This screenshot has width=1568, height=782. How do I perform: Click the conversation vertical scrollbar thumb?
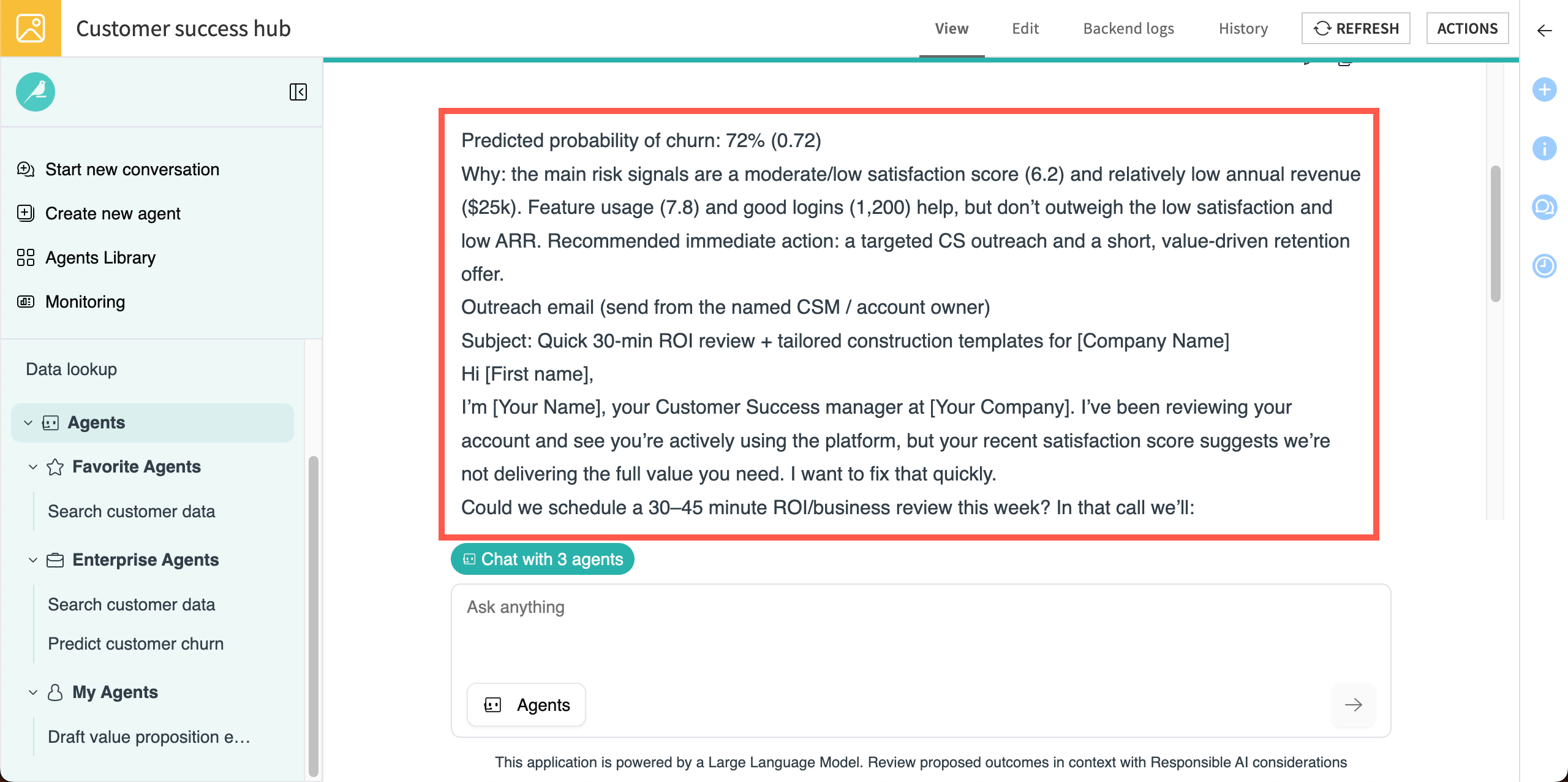coord(1495,233)
